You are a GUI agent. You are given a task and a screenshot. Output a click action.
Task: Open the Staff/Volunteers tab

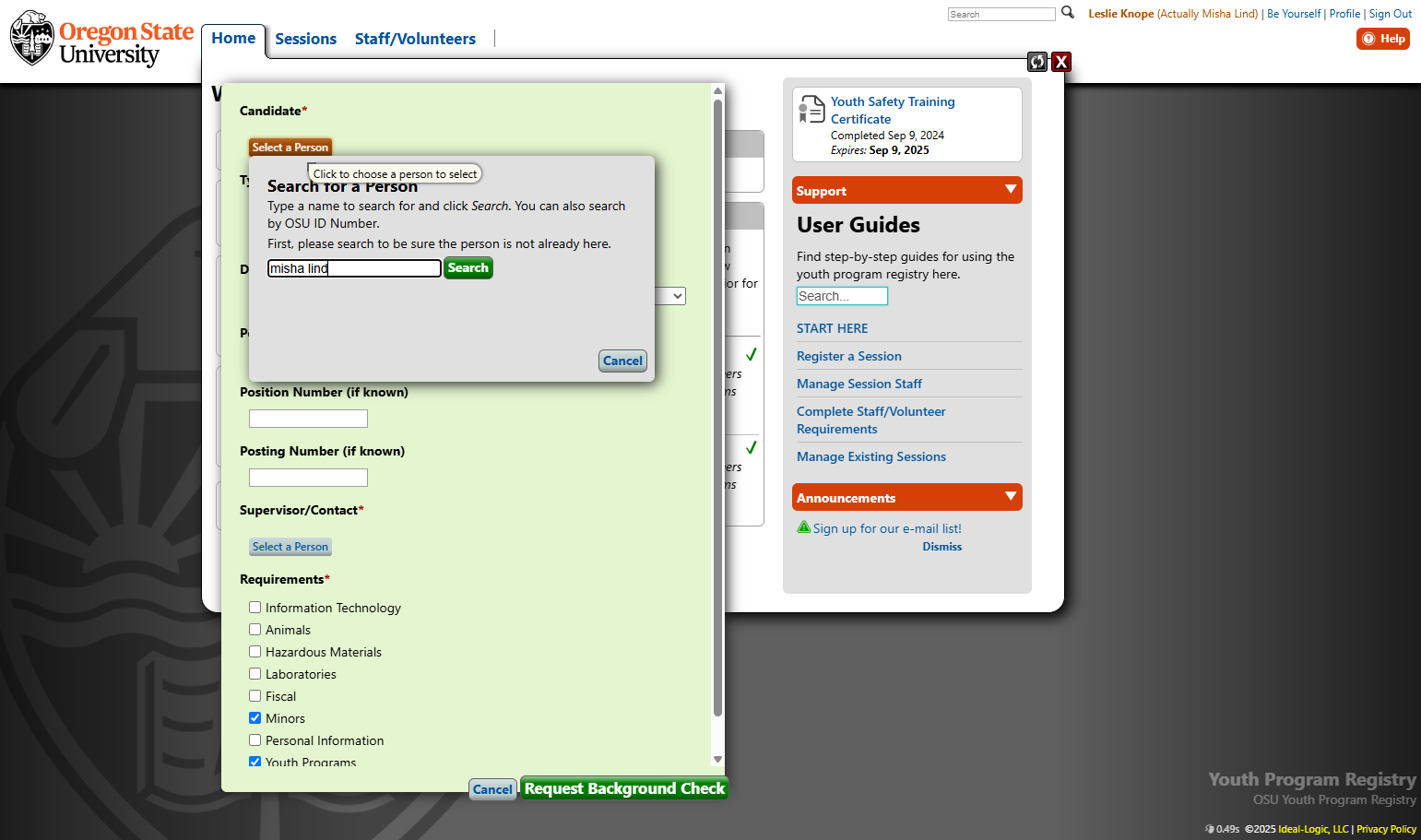pyautogui.click(x=415, y=39)
